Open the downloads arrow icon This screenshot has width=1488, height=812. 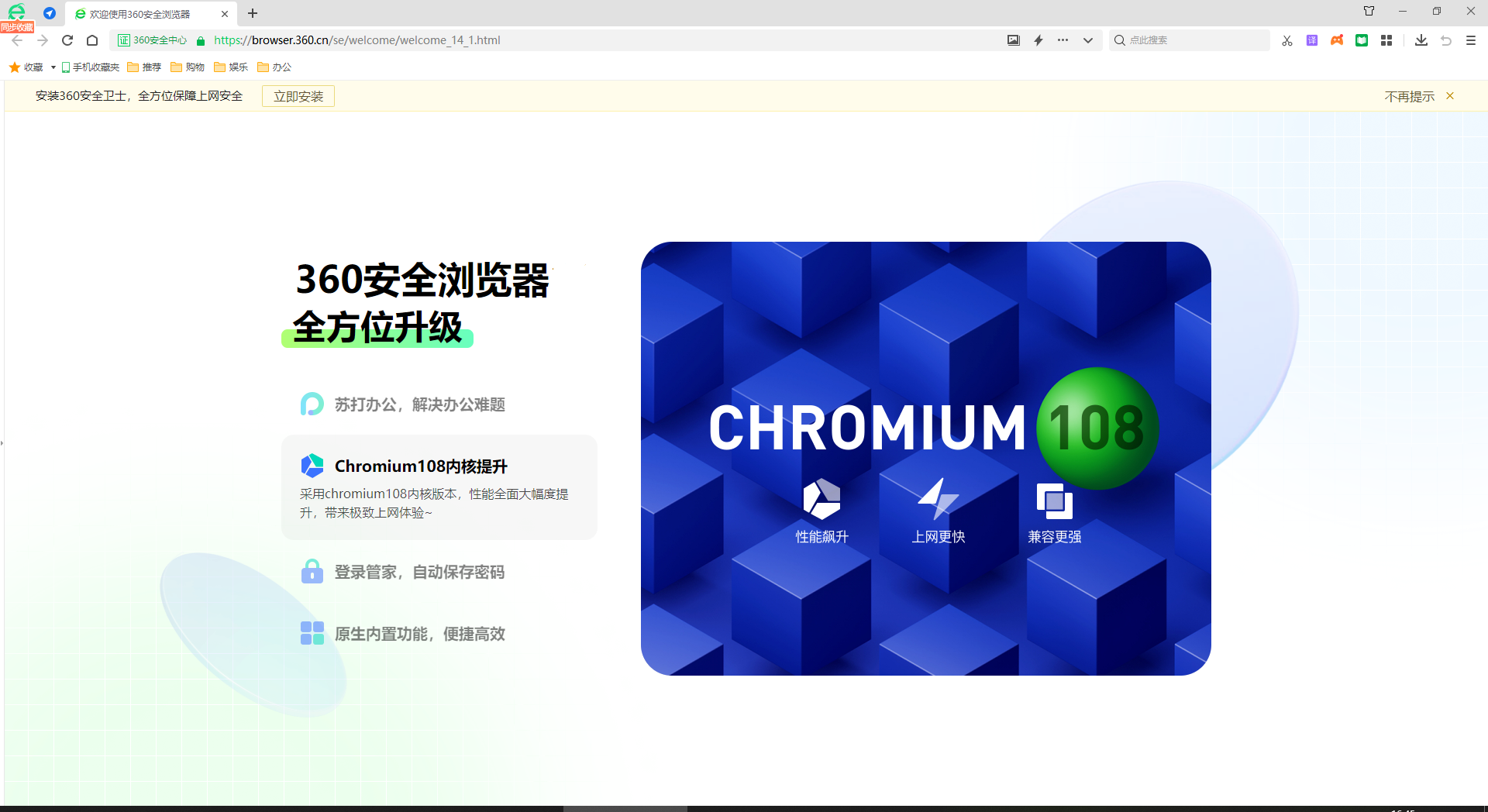tap(1421, 40)
